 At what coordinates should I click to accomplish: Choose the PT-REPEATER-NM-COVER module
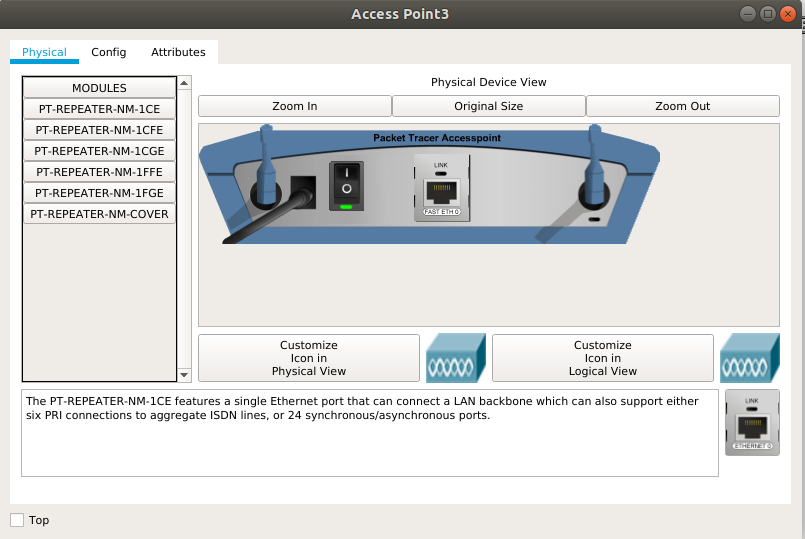click(99, 214)
